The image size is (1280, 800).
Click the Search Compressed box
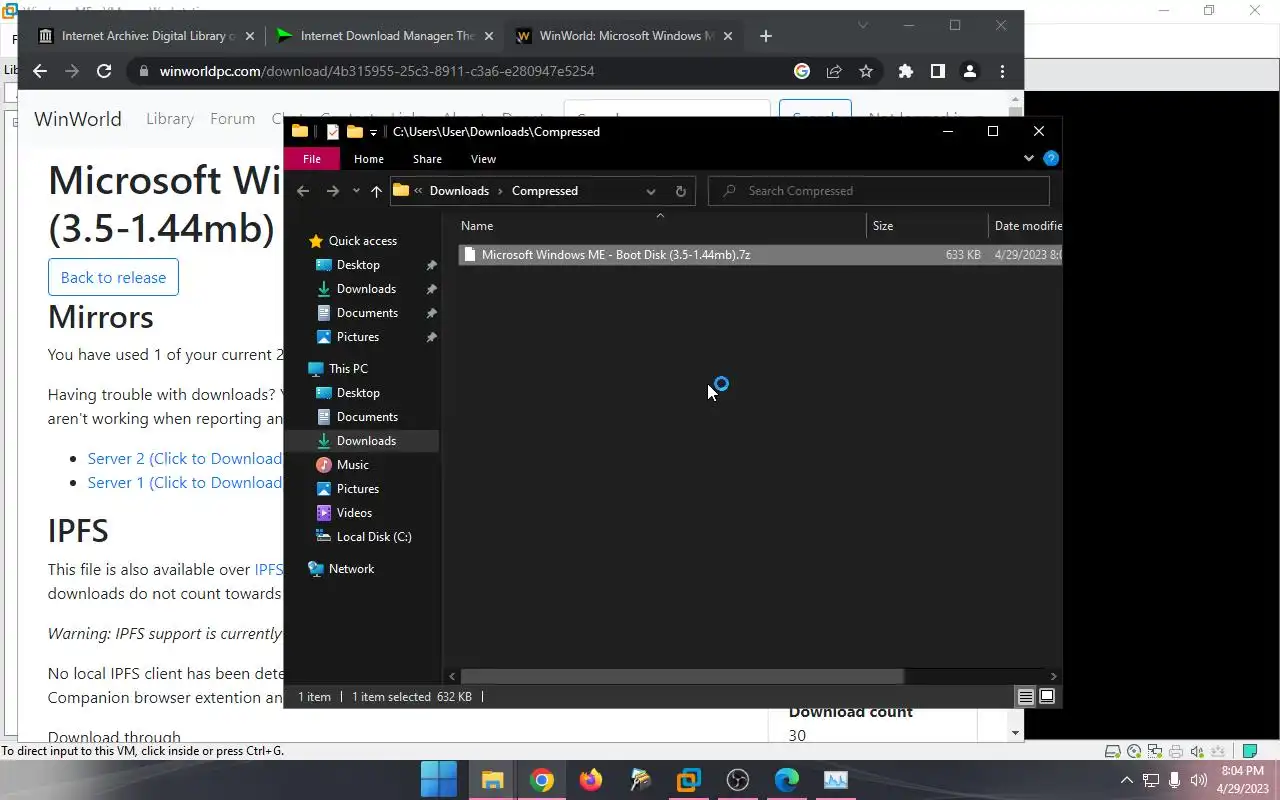pos(879,191)
